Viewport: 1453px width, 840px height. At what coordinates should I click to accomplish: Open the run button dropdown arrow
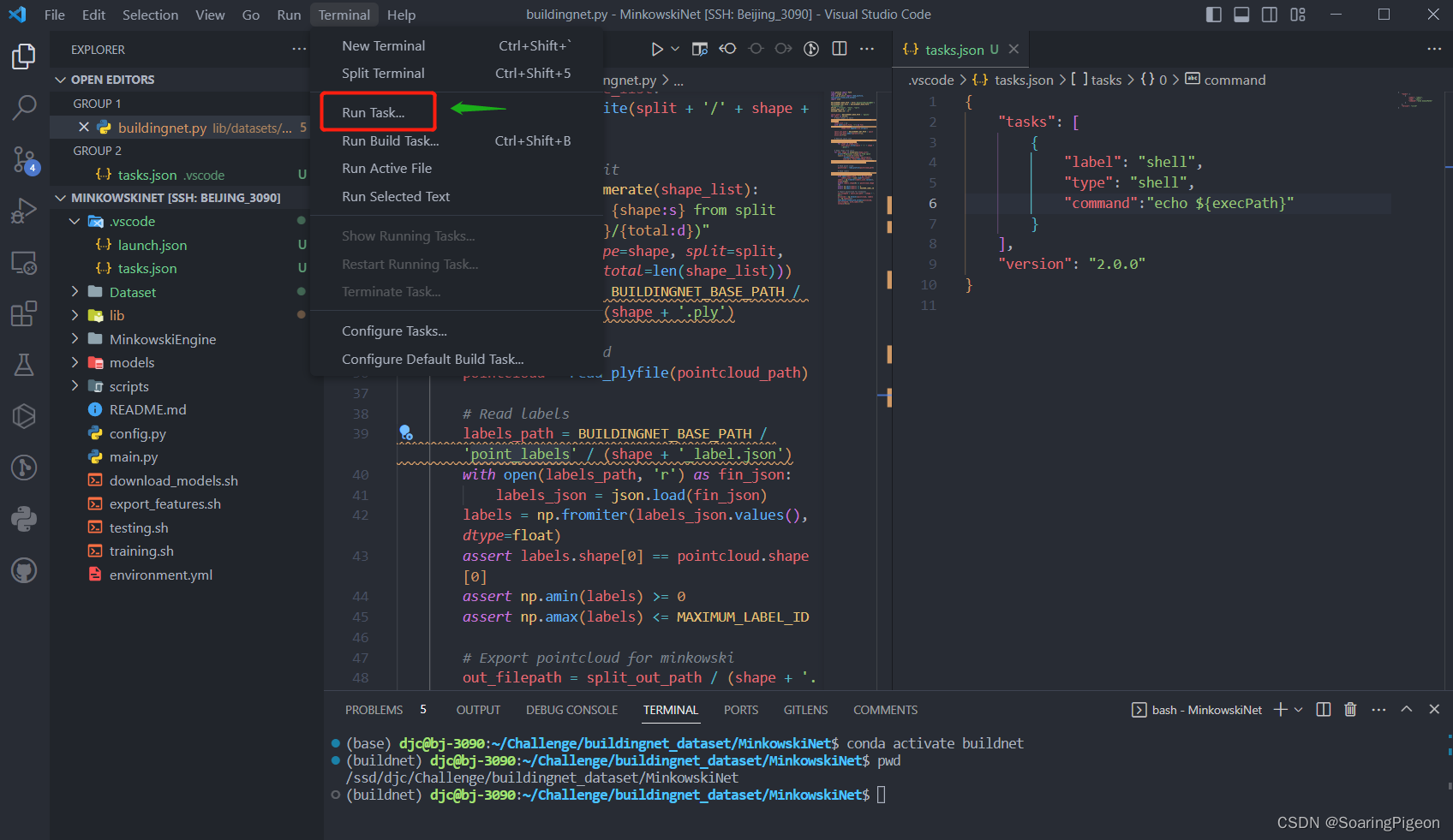[x=675, y=49]
